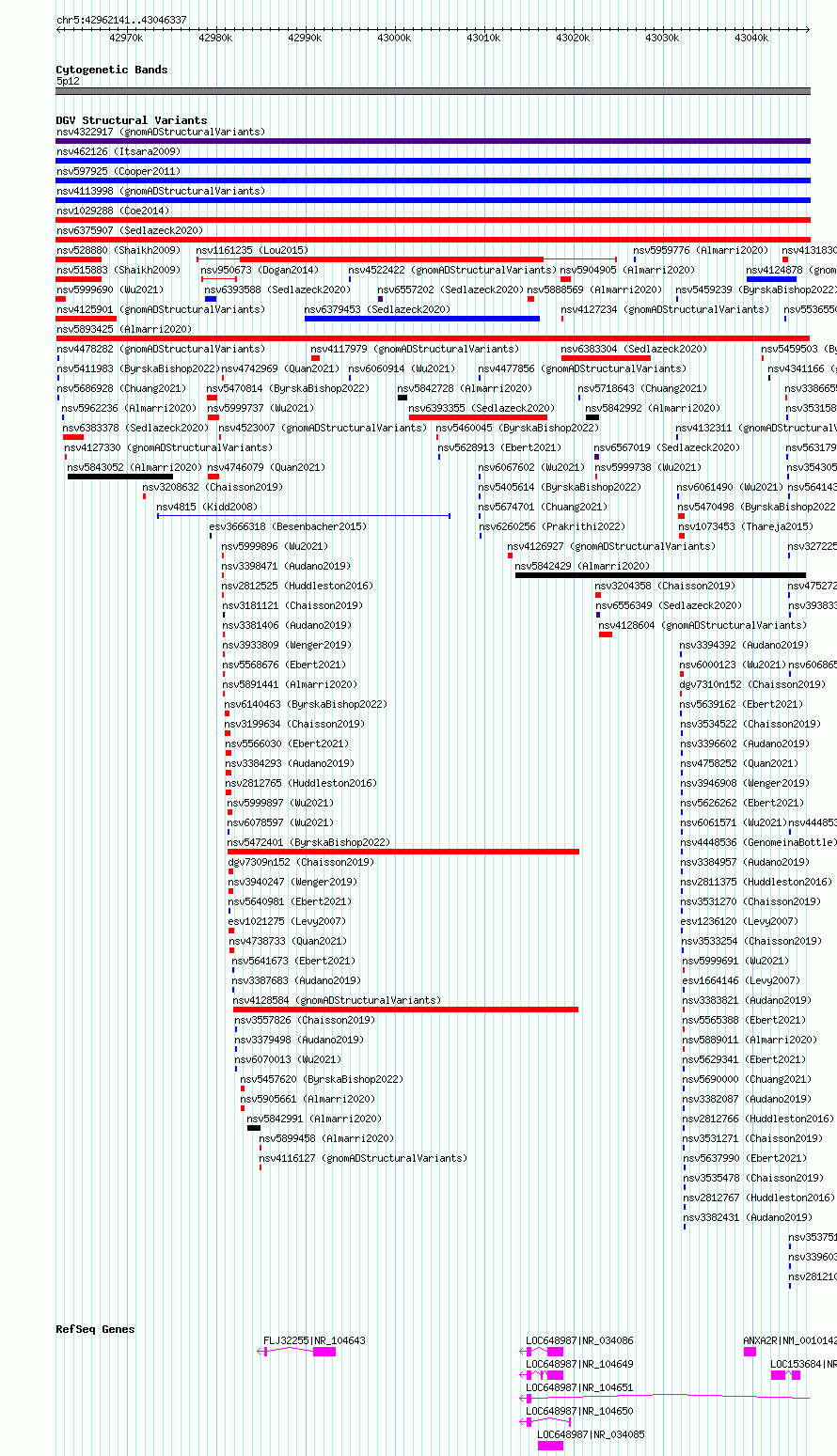The image size is (837, 1456).
Task: Click the 42970k ruler tick label
Action: (126, 38)
